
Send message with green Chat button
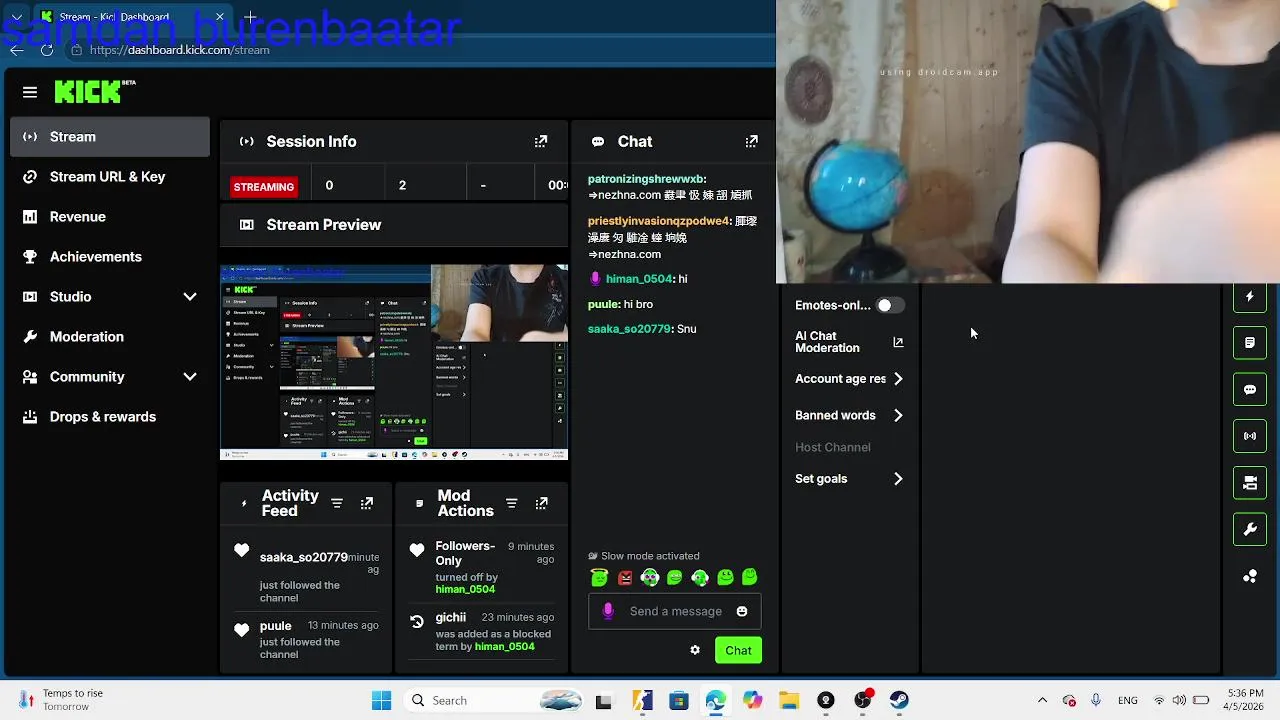[738, 650]
